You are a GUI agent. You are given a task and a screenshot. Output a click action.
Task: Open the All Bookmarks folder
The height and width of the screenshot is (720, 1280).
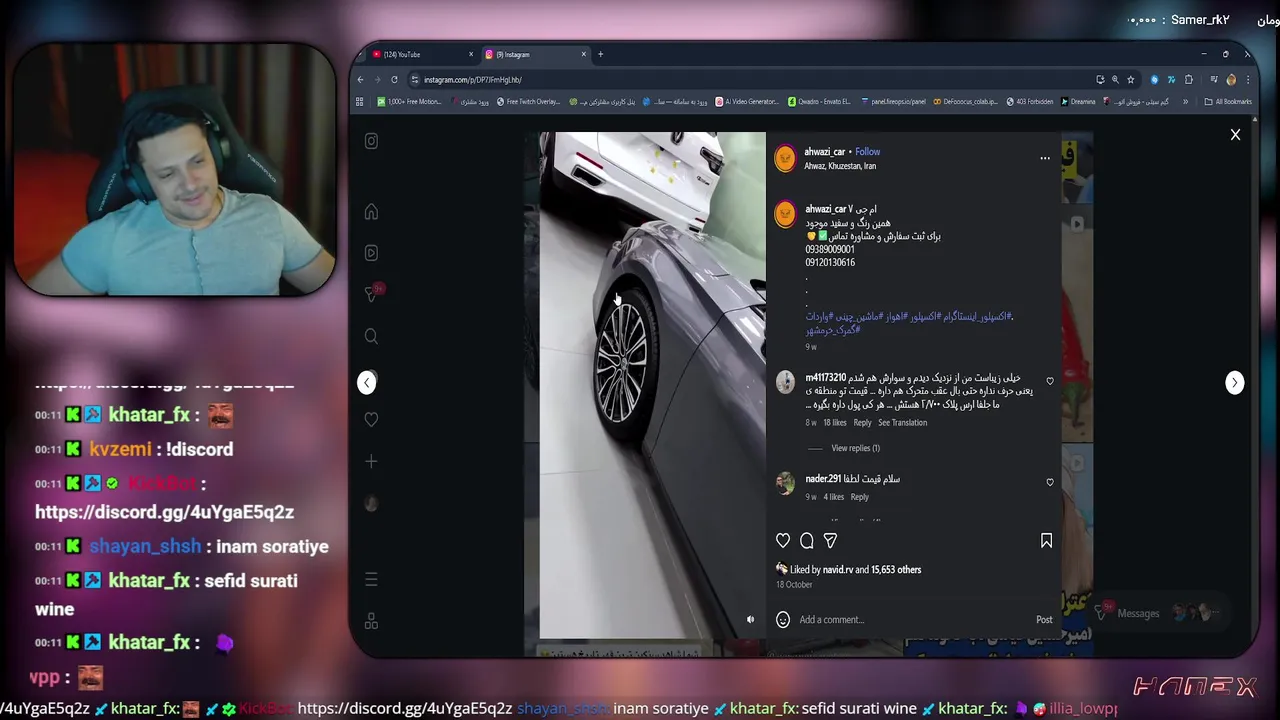[1228, 101]
